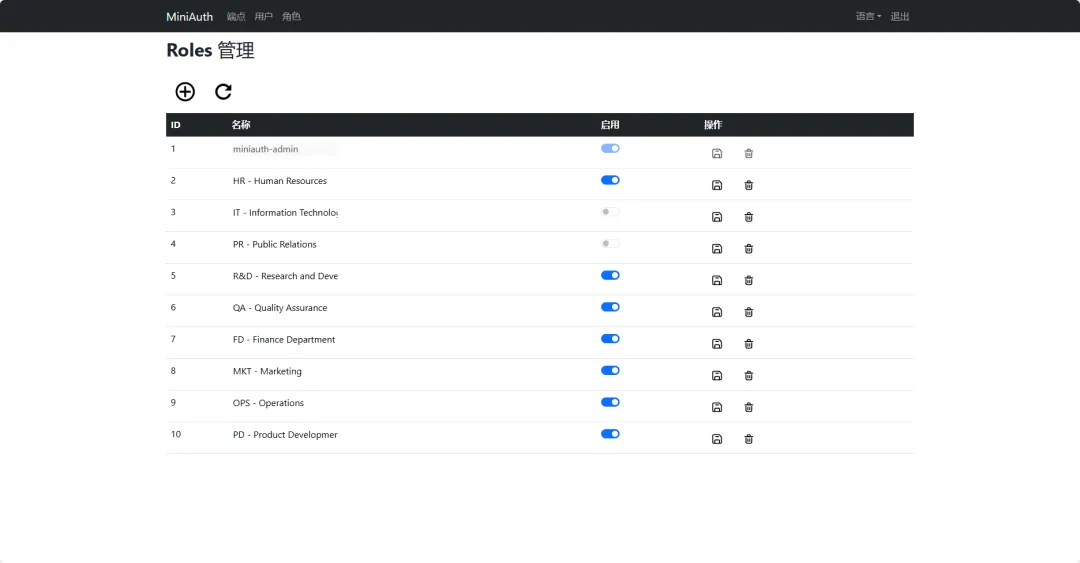The image size is (1080, 563).
Task: Click the refresh roles icon
Action: coord(223,92)
